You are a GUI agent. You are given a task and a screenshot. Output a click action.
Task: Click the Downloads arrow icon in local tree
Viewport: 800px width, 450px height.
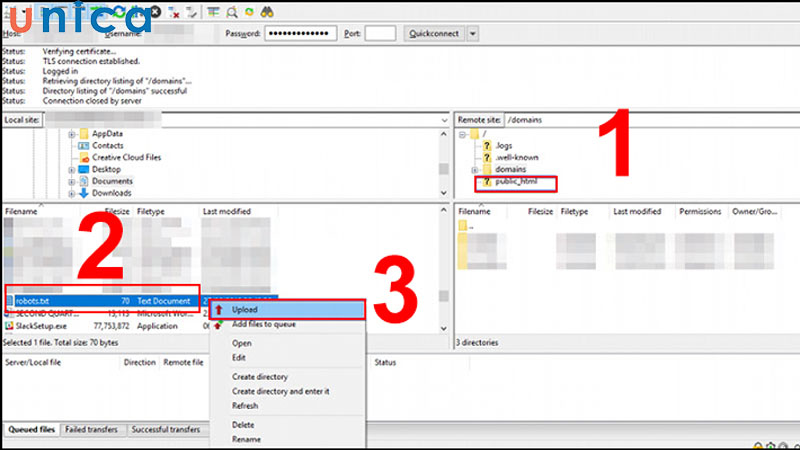84,193
